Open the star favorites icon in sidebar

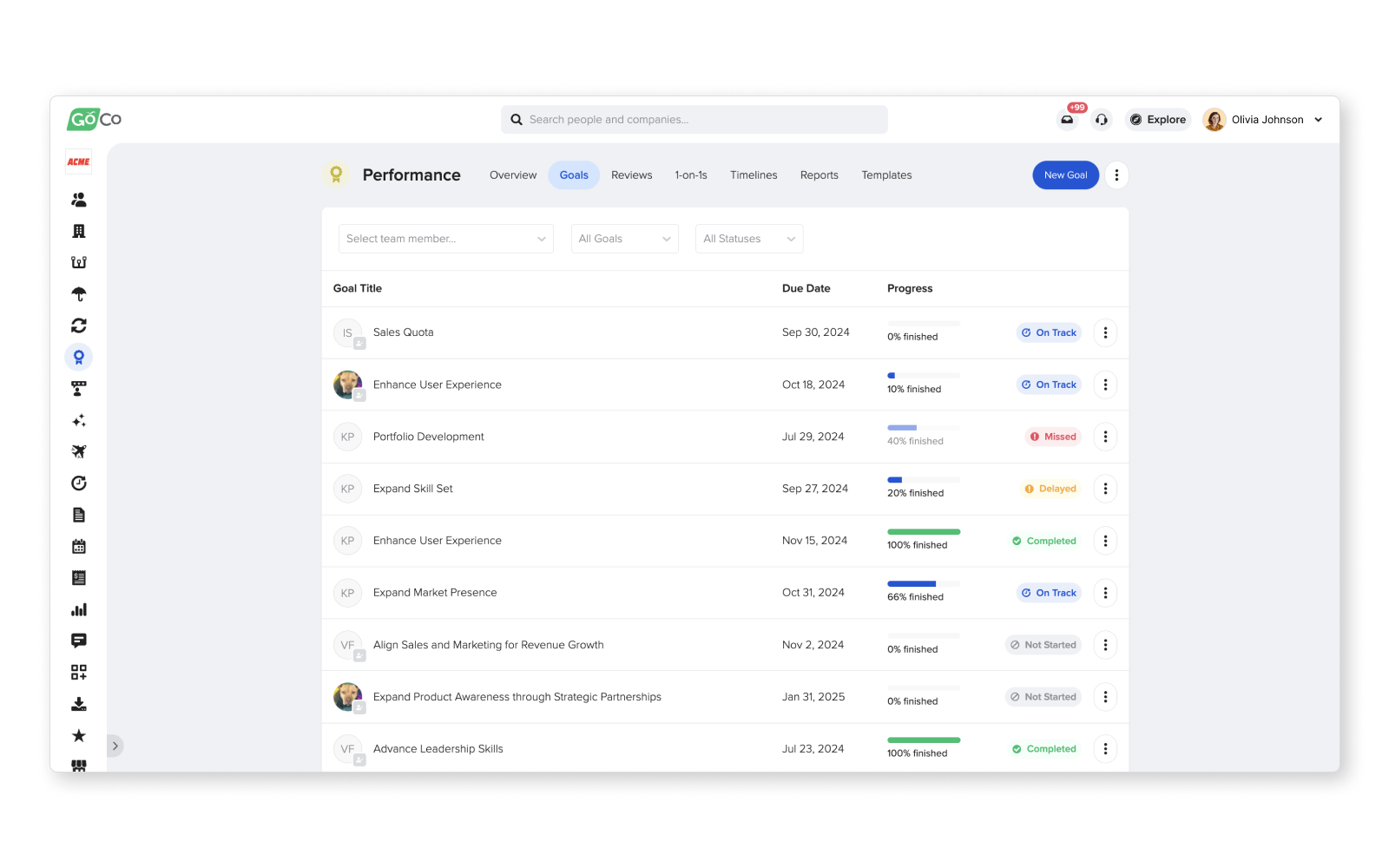click(78, 734)
